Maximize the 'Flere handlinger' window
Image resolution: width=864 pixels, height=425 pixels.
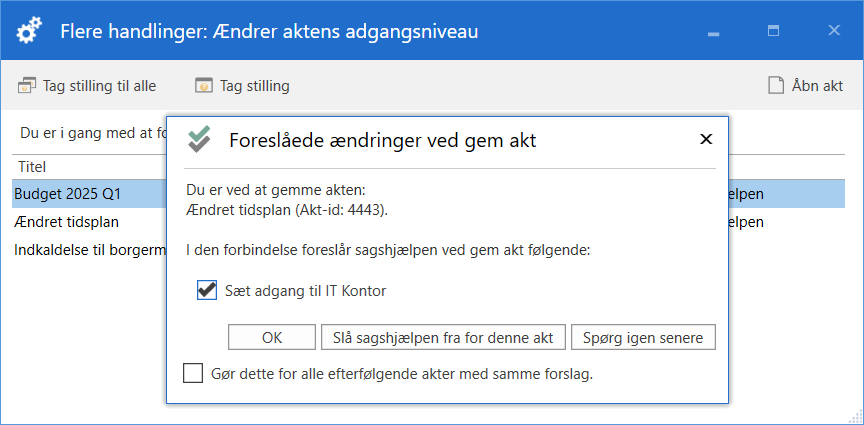point(773,31)
